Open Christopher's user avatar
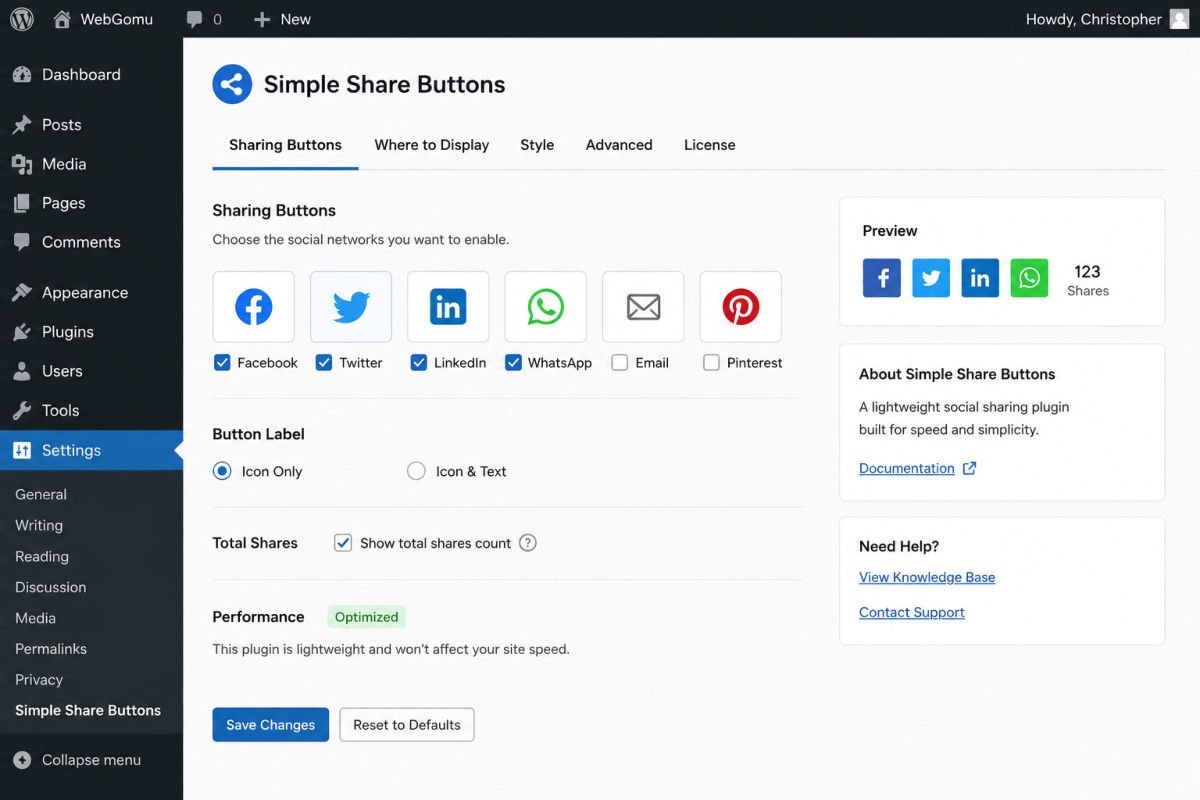Image resolution: width=1200 pixels, height=800 pixels. click(1180, 19)
